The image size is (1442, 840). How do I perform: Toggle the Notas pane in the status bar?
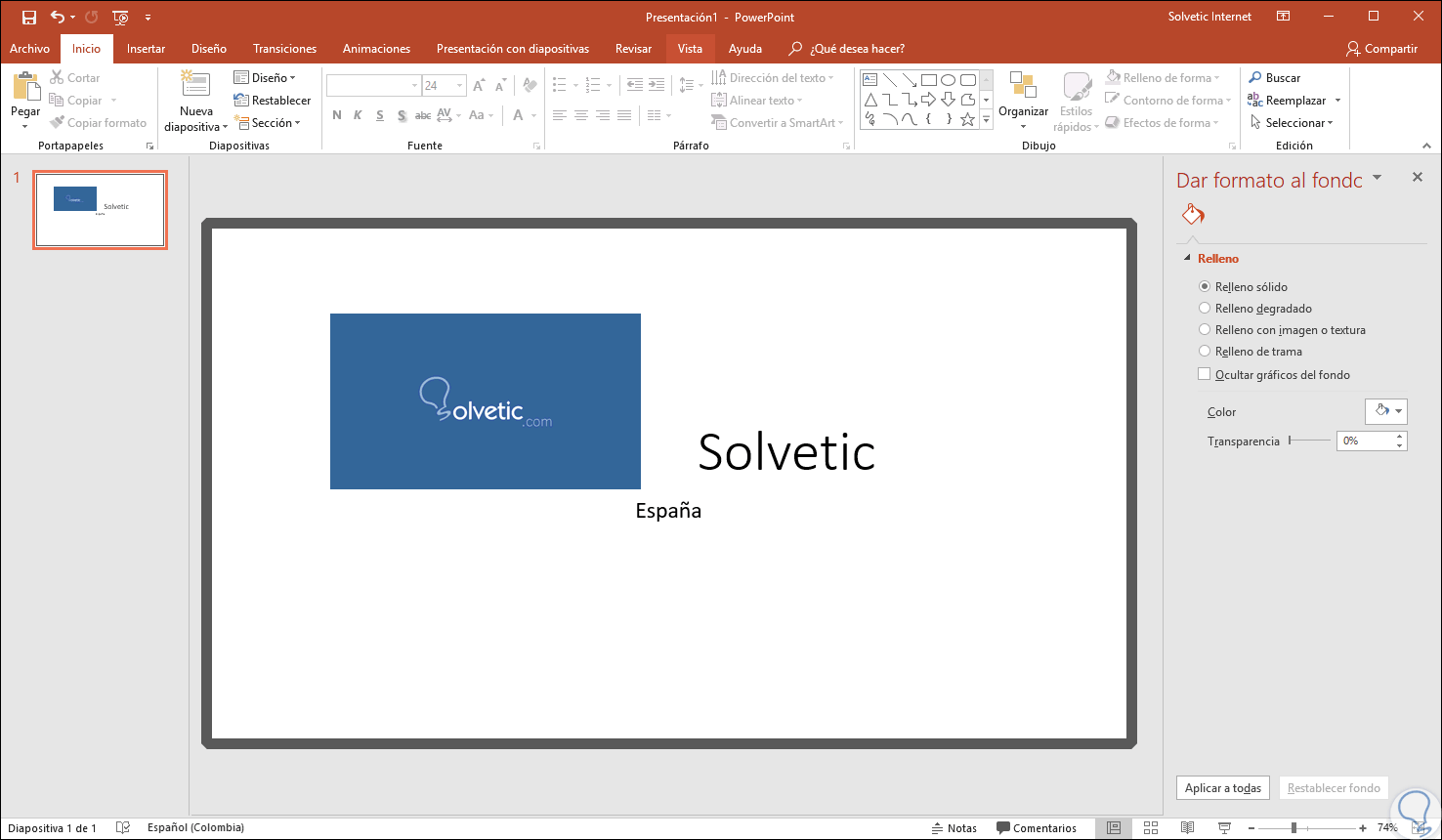pyautogui.click(x=954, y=828)
